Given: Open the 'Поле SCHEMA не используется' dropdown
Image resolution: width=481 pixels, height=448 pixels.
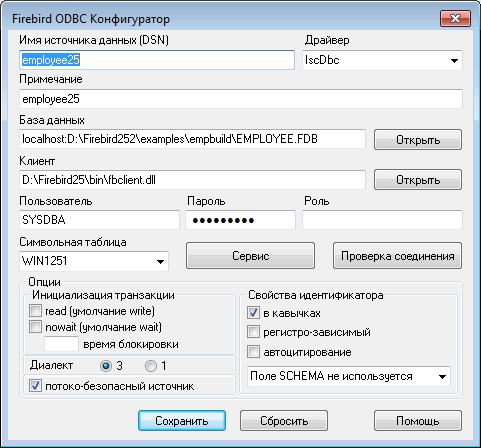Looking at the screenshot, I should 349,376.
